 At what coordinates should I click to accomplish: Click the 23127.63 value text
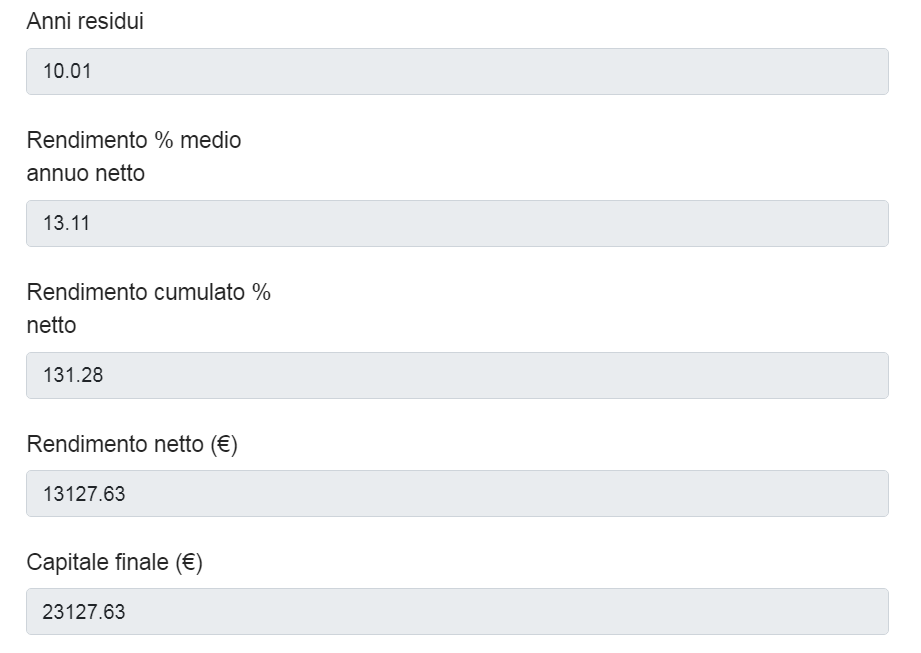[x=84, y=611]
